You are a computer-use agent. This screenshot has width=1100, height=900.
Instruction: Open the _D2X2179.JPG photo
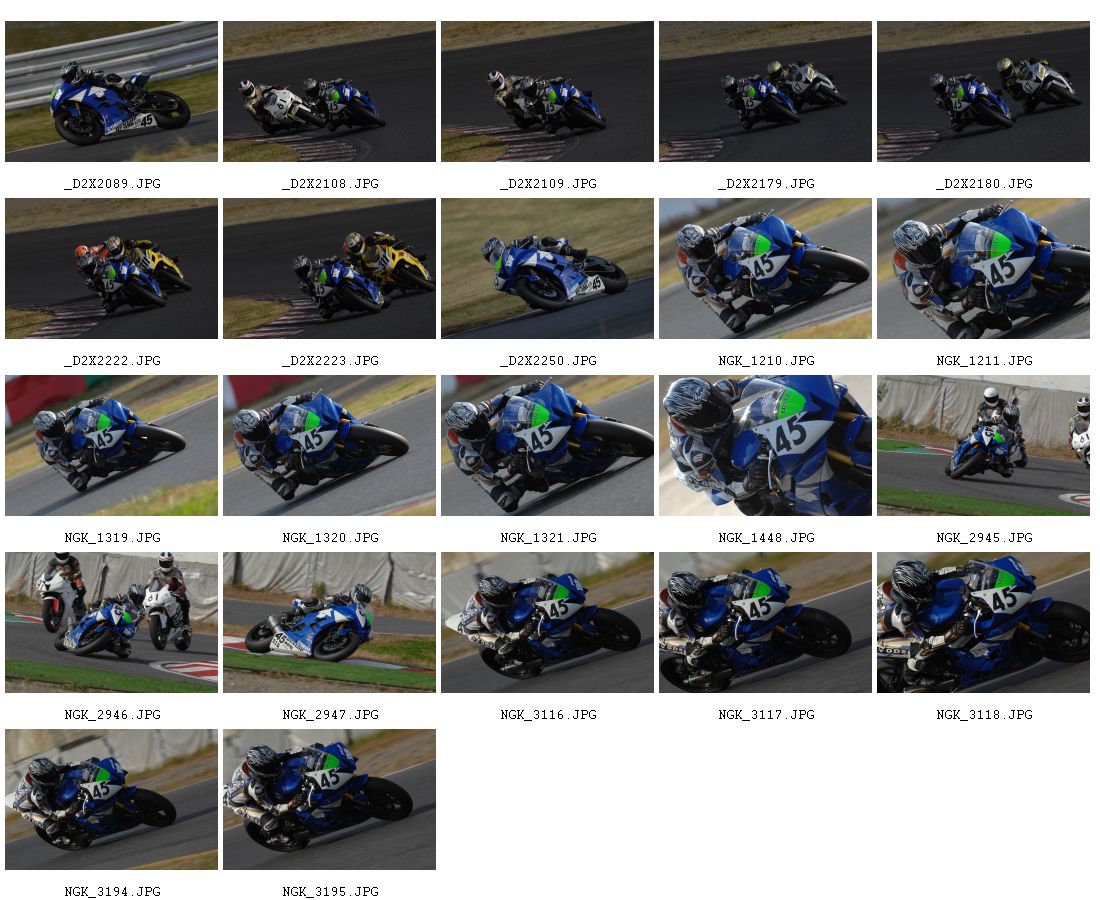pyautogui.click(x=765, y=91)
